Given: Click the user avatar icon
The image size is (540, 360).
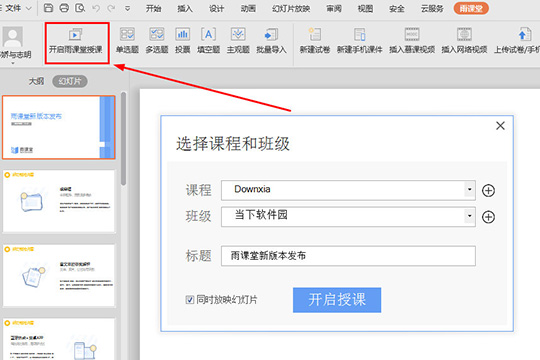Looking at the screenshot, I should click(x=13, y=37).
